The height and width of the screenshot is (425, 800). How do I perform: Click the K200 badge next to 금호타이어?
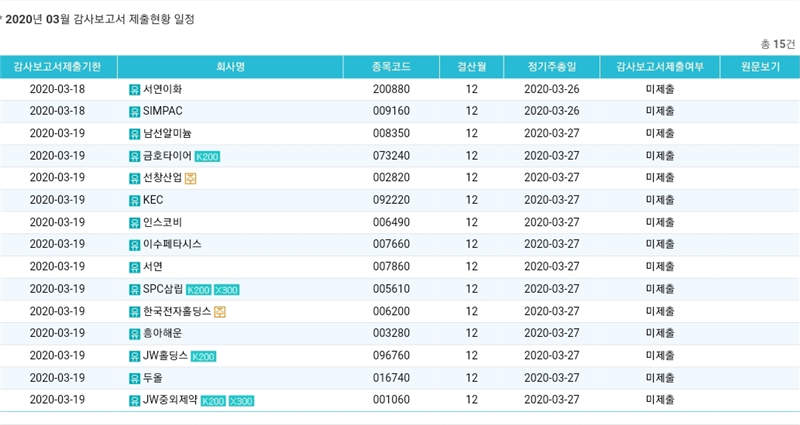(x=207, y=157)
